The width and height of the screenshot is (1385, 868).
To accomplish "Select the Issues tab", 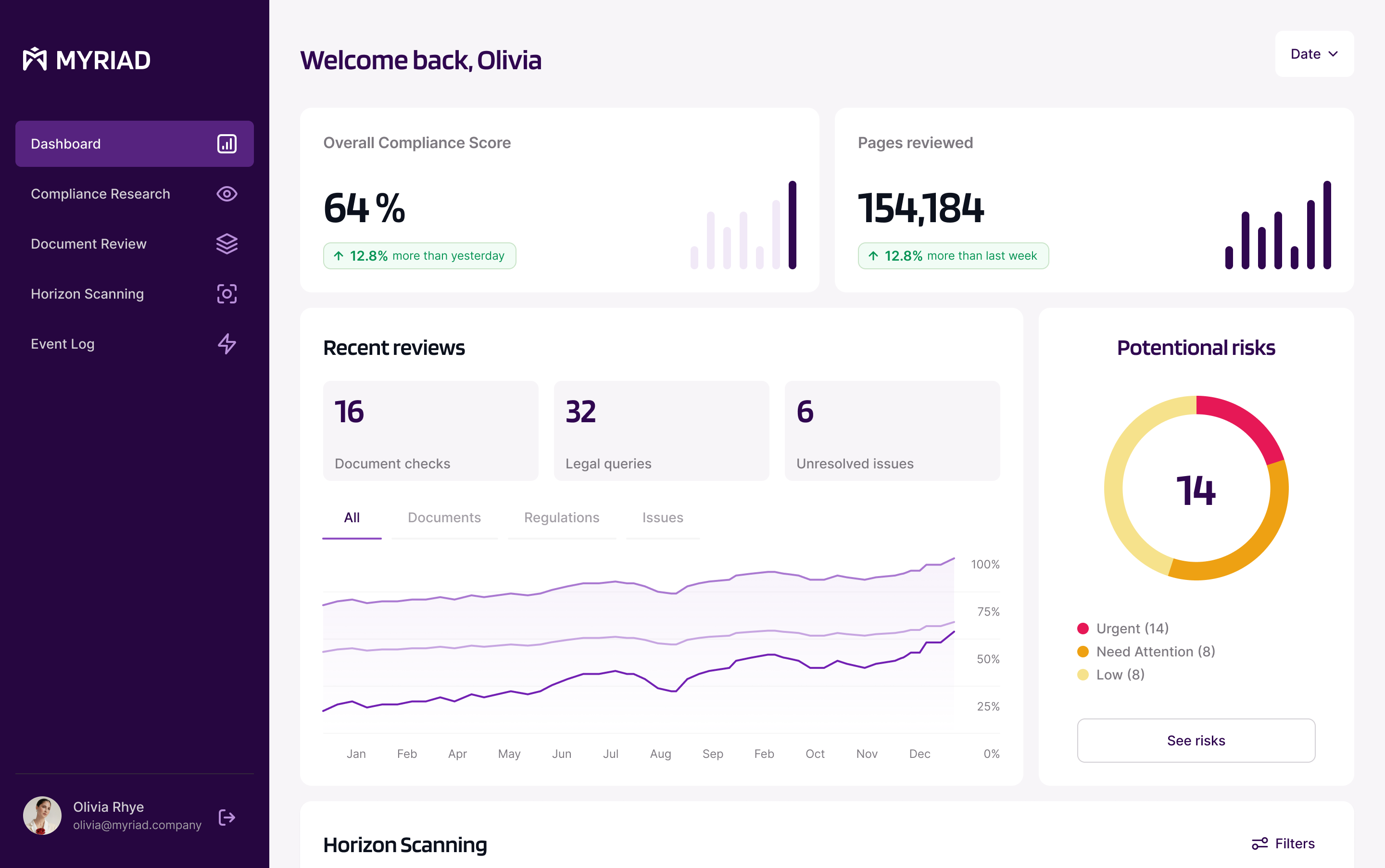I will coord(662,517).
